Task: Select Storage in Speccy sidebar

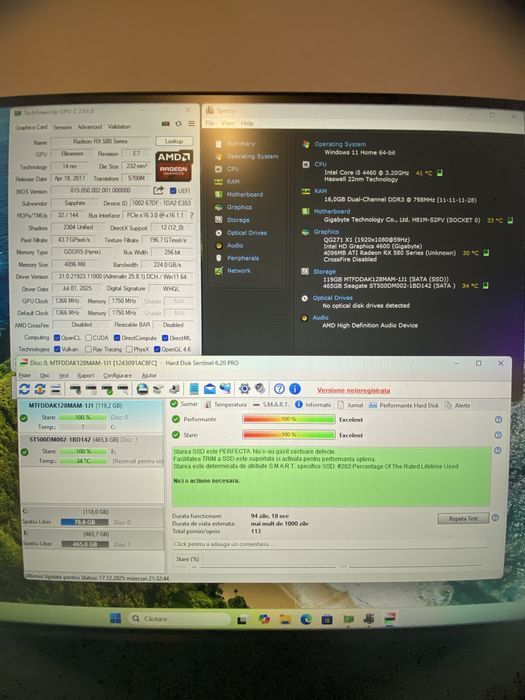Action: [238, 220]
